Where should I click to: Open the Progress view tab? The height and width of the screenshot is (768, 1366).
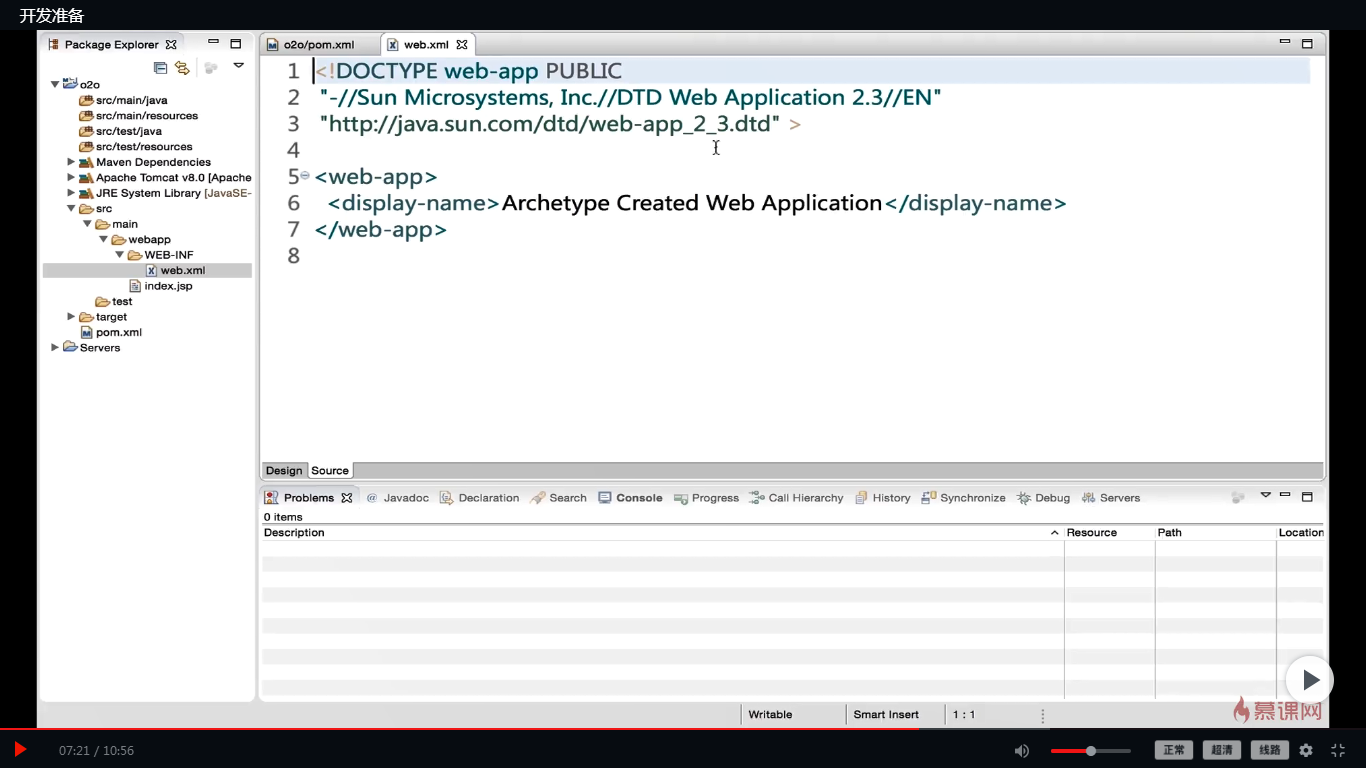tap(706, 498)
